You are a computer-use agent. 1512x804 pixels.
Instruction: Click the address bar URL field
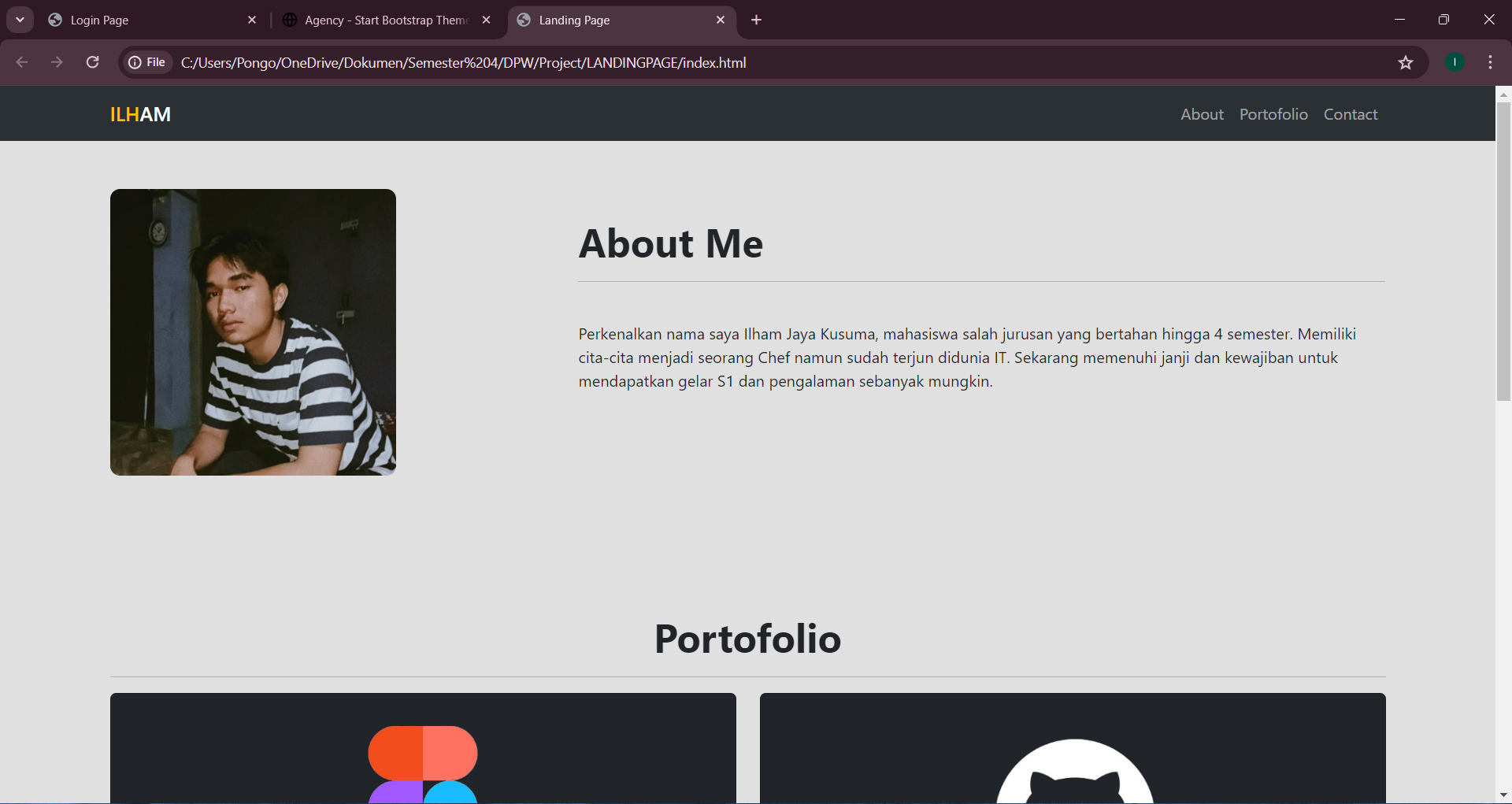pos(709,62)
